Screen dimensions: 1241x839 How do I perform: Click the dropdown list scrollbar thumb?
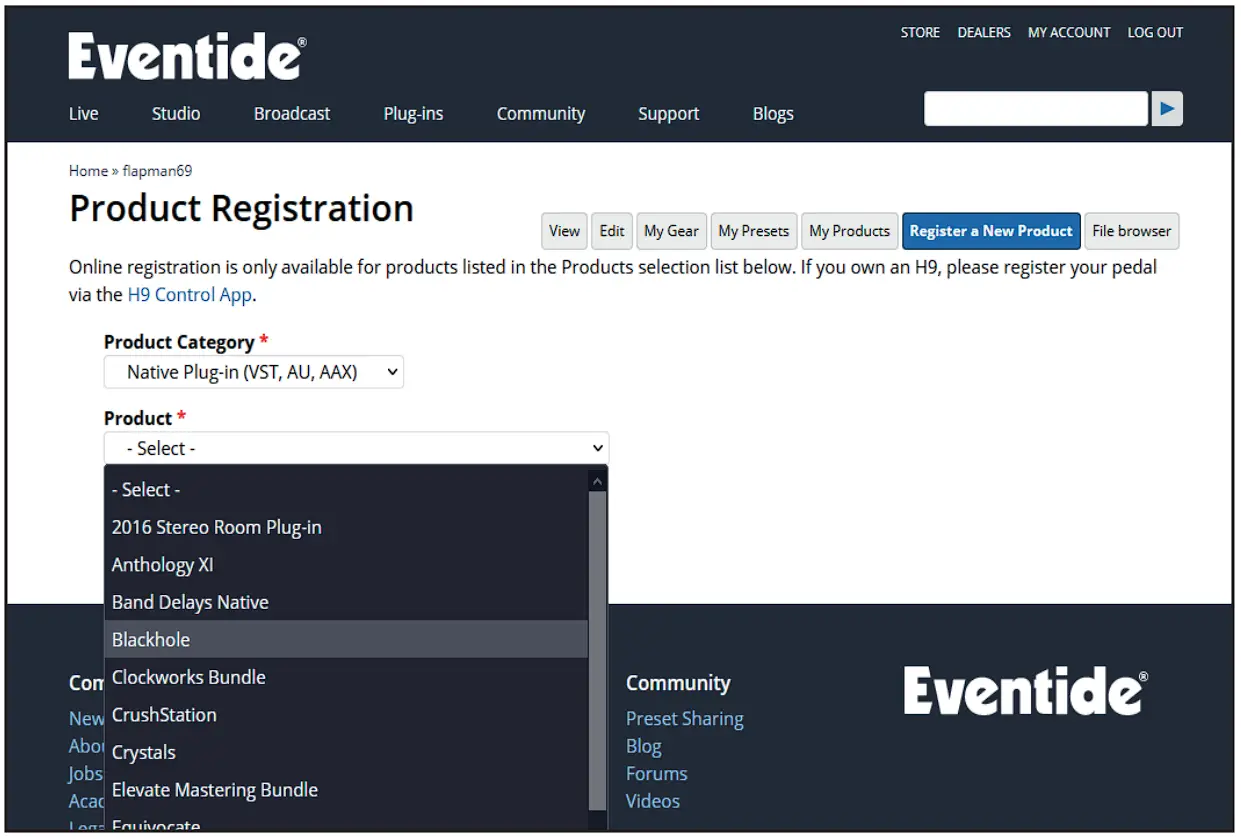coord(597,650)
